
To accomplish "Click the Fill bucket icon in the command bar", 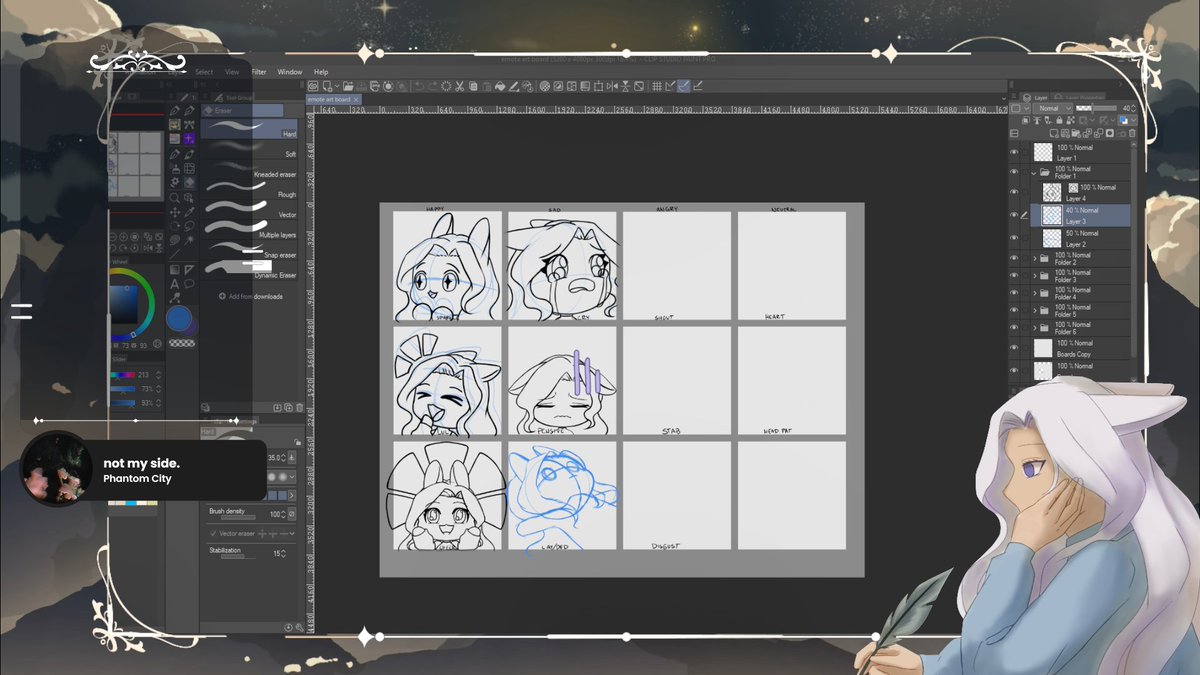I will click(x=500, y=86).
